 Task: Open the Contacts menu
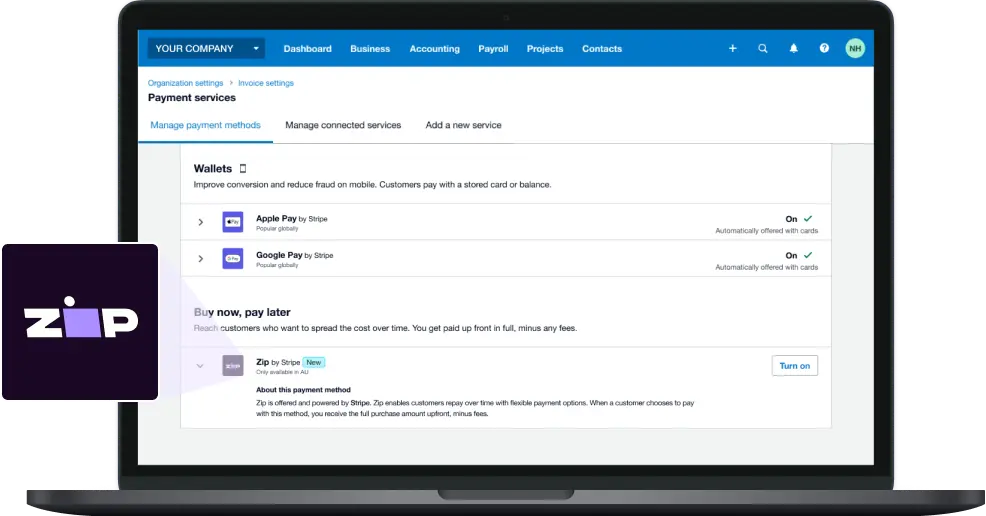tap(602, 48)
